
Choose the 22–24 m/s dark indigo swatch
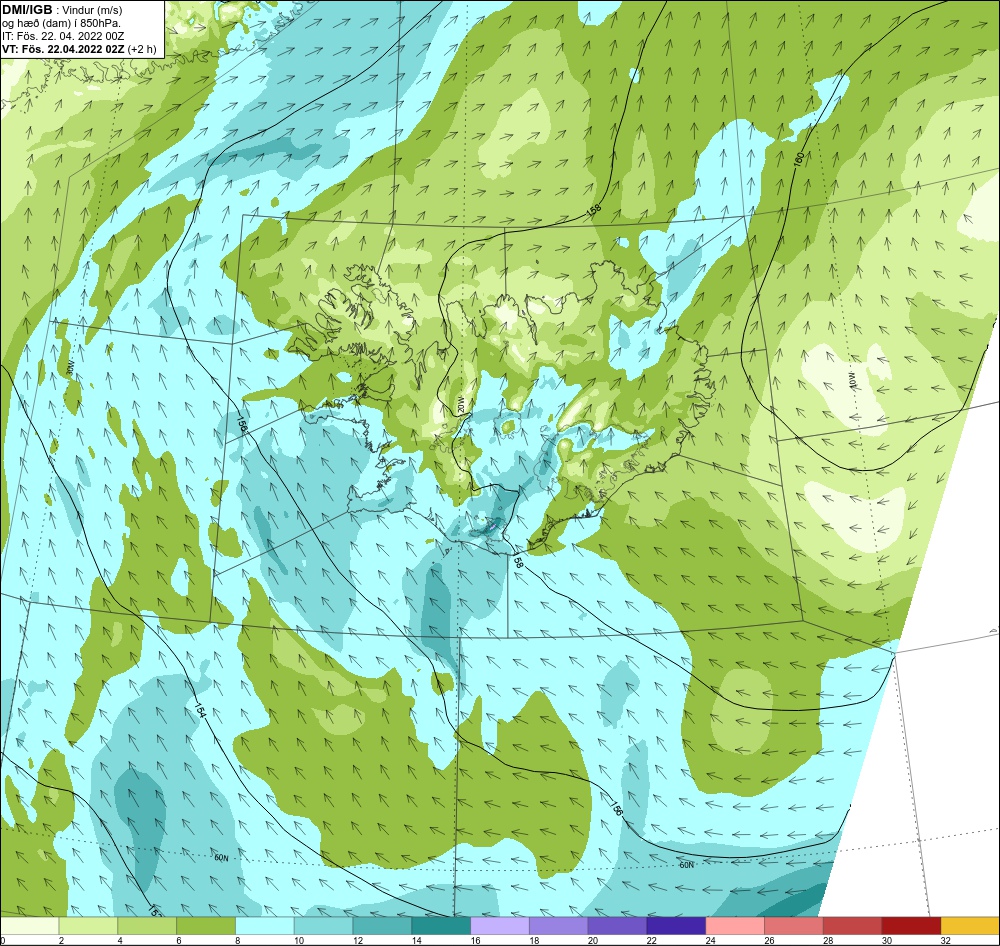tap(676, 926)
